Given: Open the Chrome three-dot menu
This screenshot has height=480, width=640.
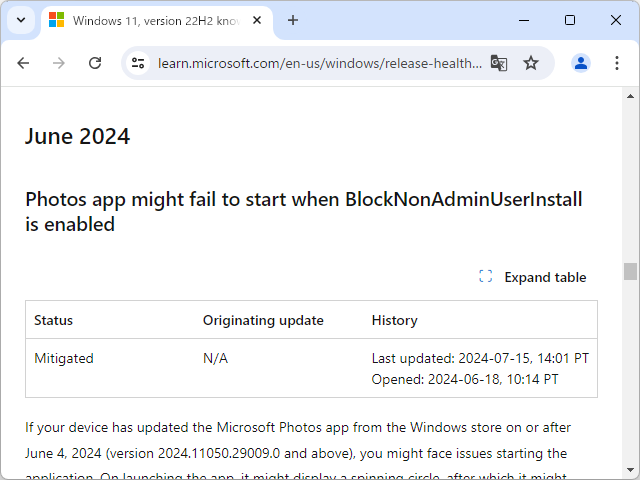Looking at the screenshot, I should [615, 63].
